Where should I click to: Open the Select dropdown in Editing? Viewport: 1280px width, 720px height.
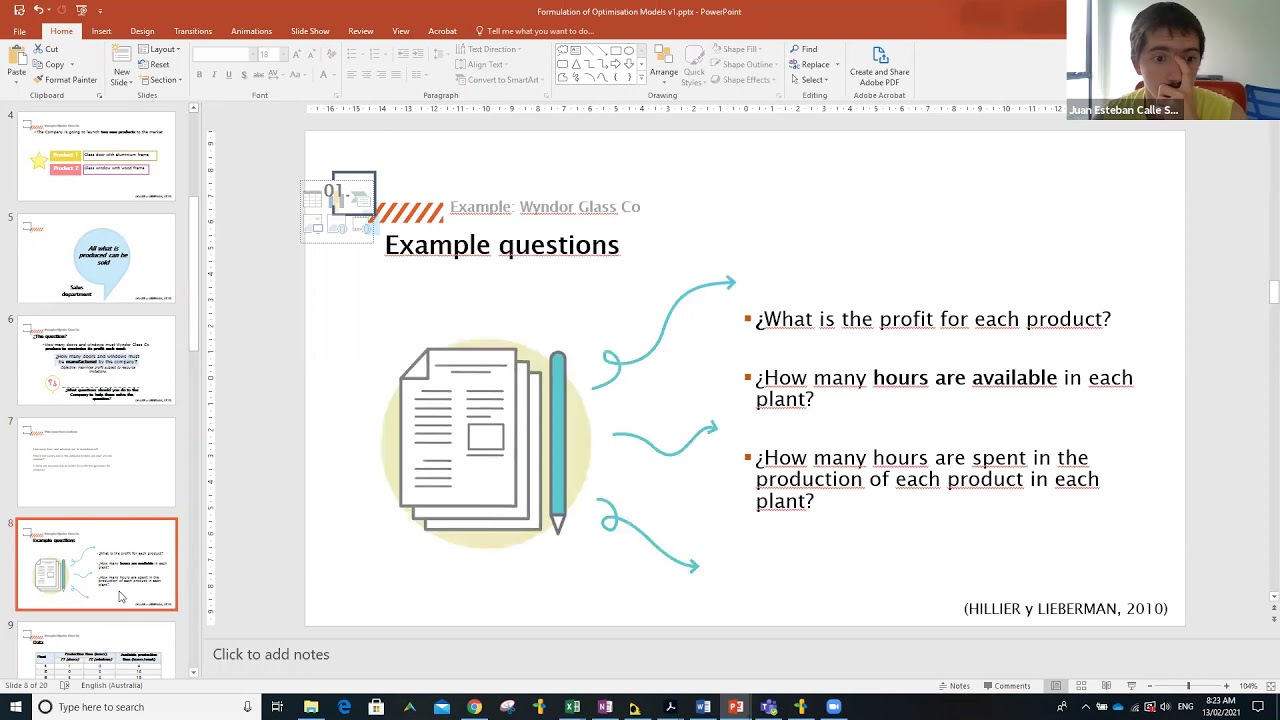coord(810,80)
